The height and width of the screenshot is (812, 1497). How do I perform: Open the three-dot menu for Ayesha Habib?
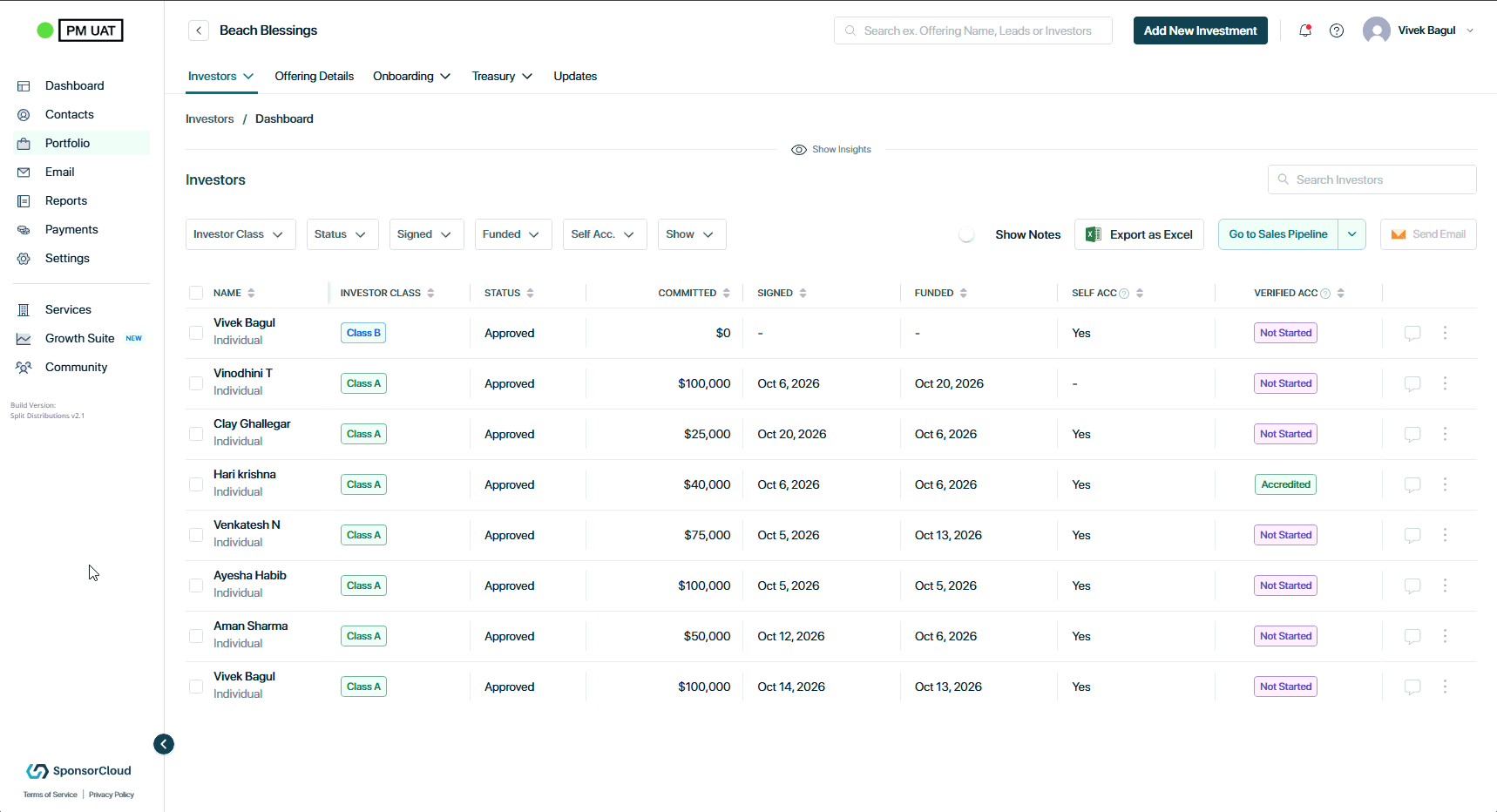point(1445,585)
